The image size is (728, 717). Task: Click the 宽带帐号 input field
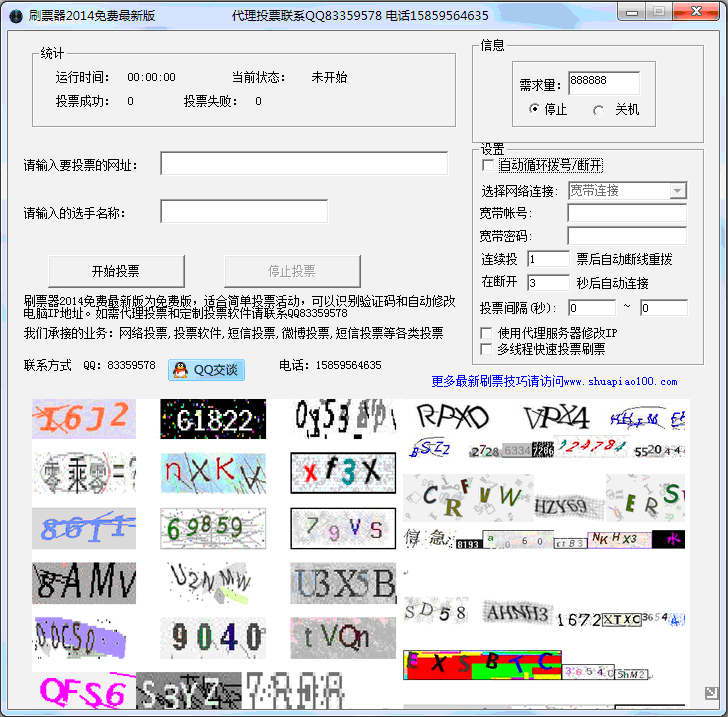pyautogui.click(x=627, y=213)
